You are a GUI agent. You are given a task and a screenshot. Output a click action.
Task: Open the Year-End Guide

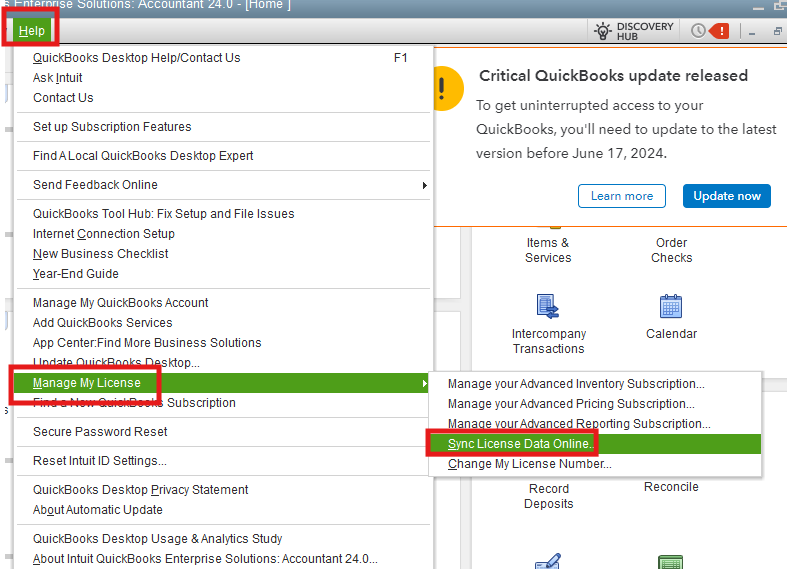(x=224, y=274)
